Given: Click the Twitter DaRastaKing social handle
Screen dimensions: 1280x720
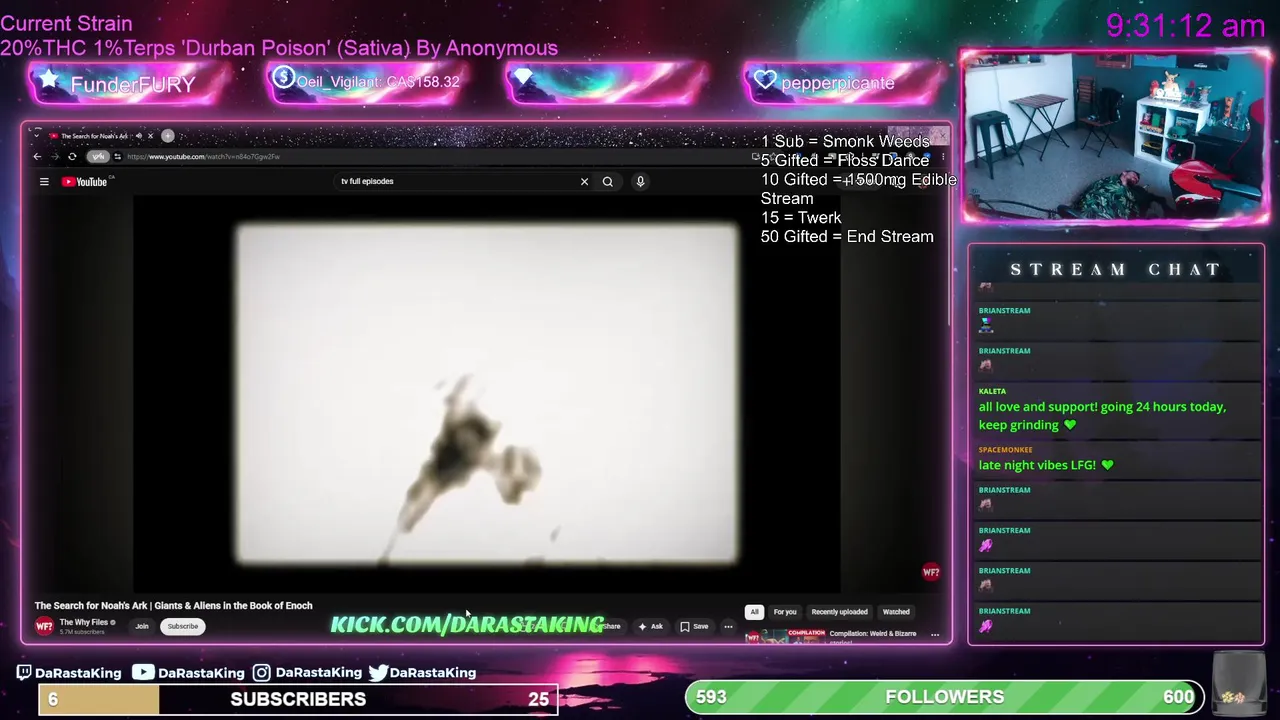Looking at the screenshot, I should click(422, 673).
